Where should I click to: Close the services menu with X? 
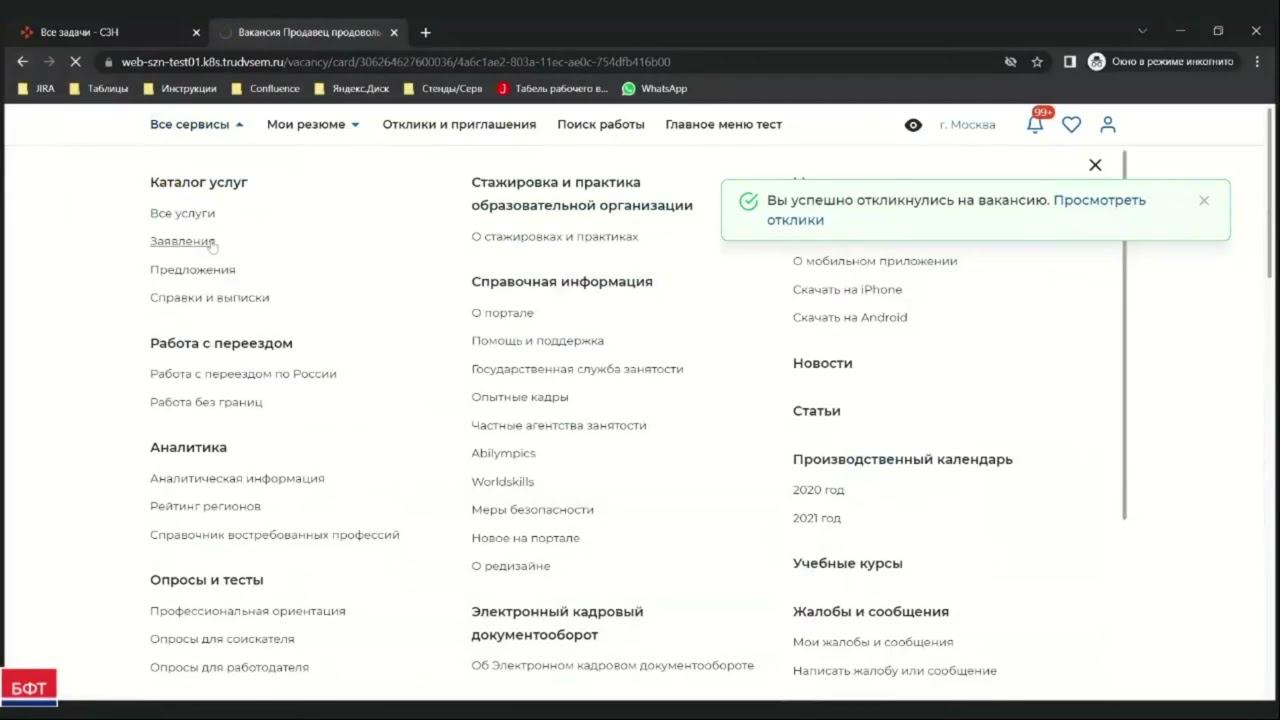point(1095,165)
